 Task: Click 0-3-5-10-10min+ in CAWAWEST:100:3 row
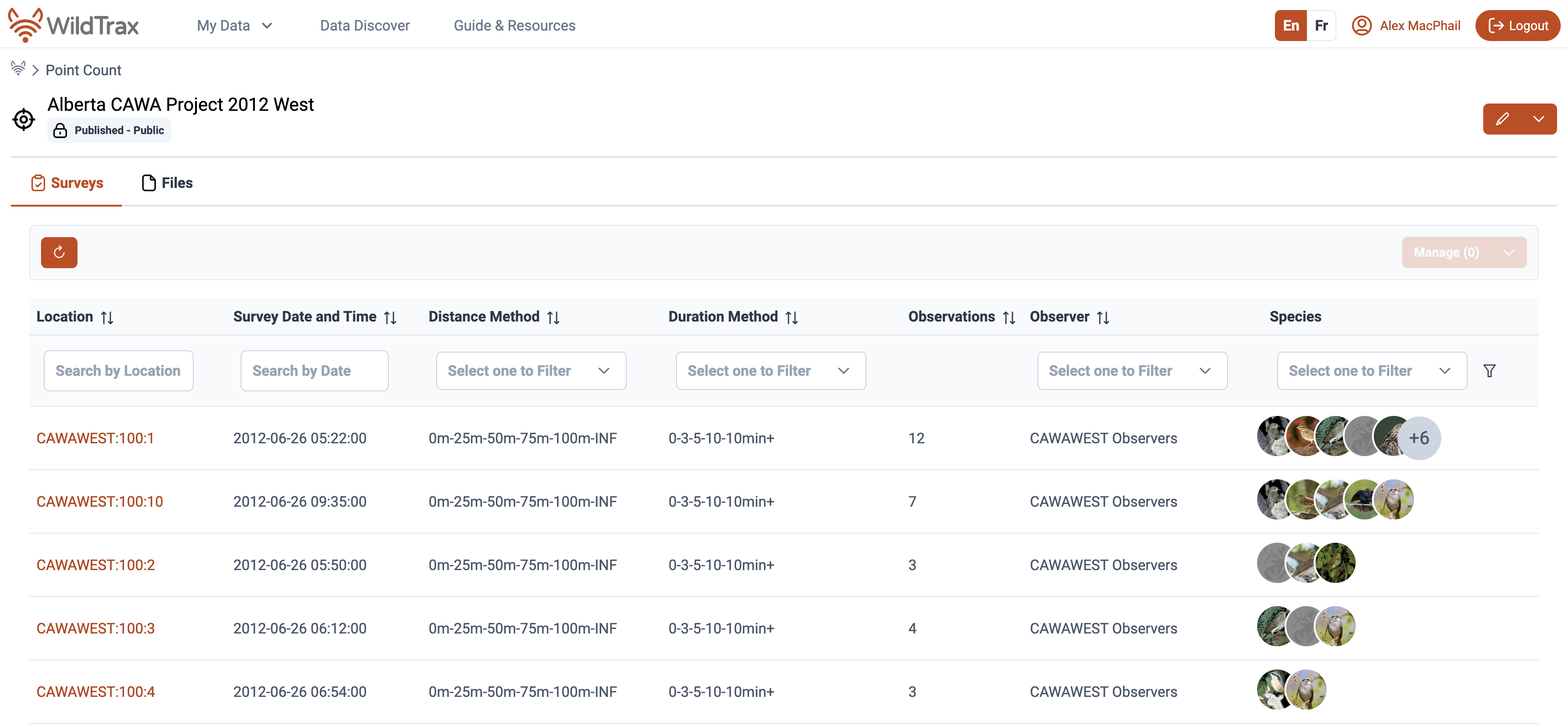point(721,628)
